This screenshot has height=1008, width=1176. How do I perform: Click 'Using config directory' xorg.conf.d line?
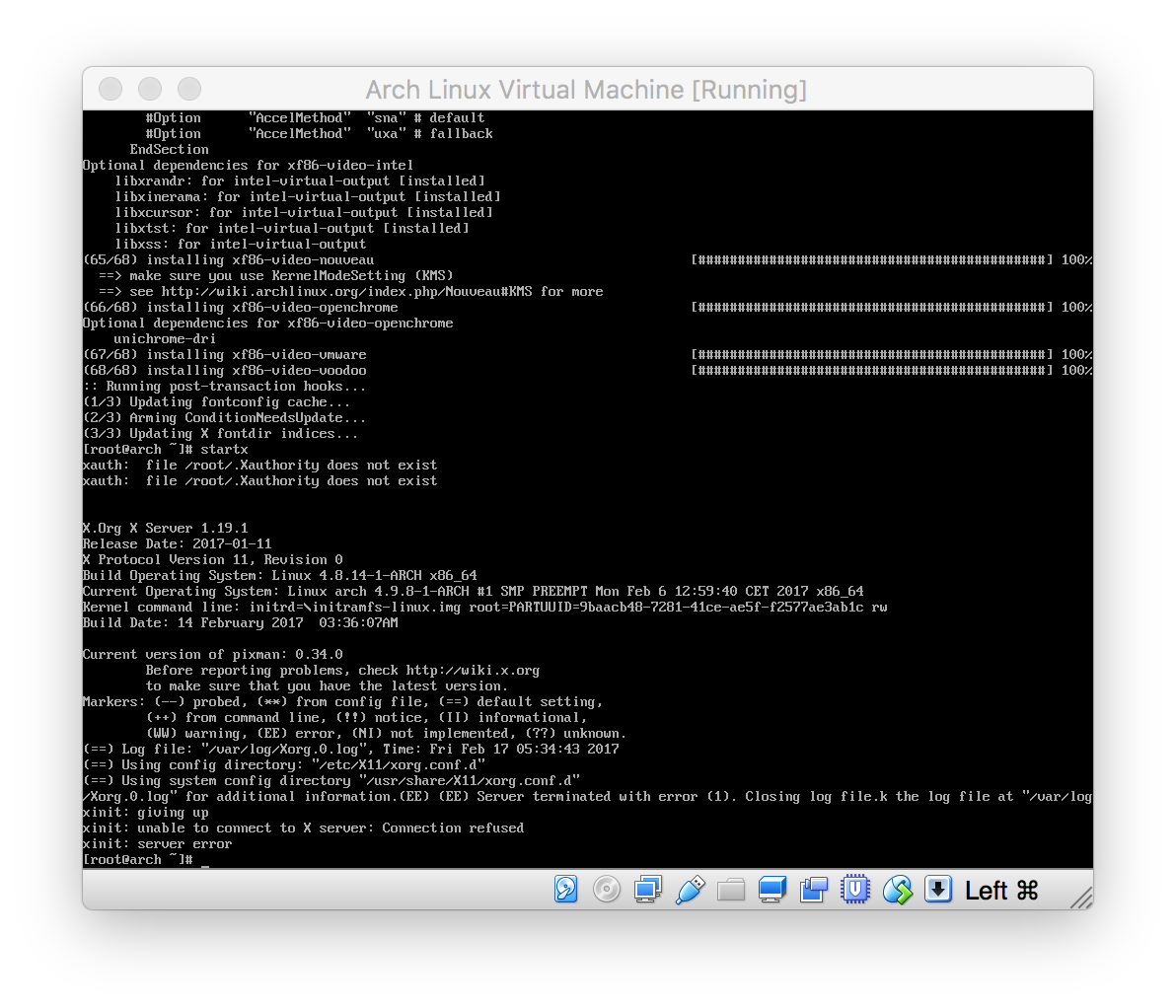(283, 765)
